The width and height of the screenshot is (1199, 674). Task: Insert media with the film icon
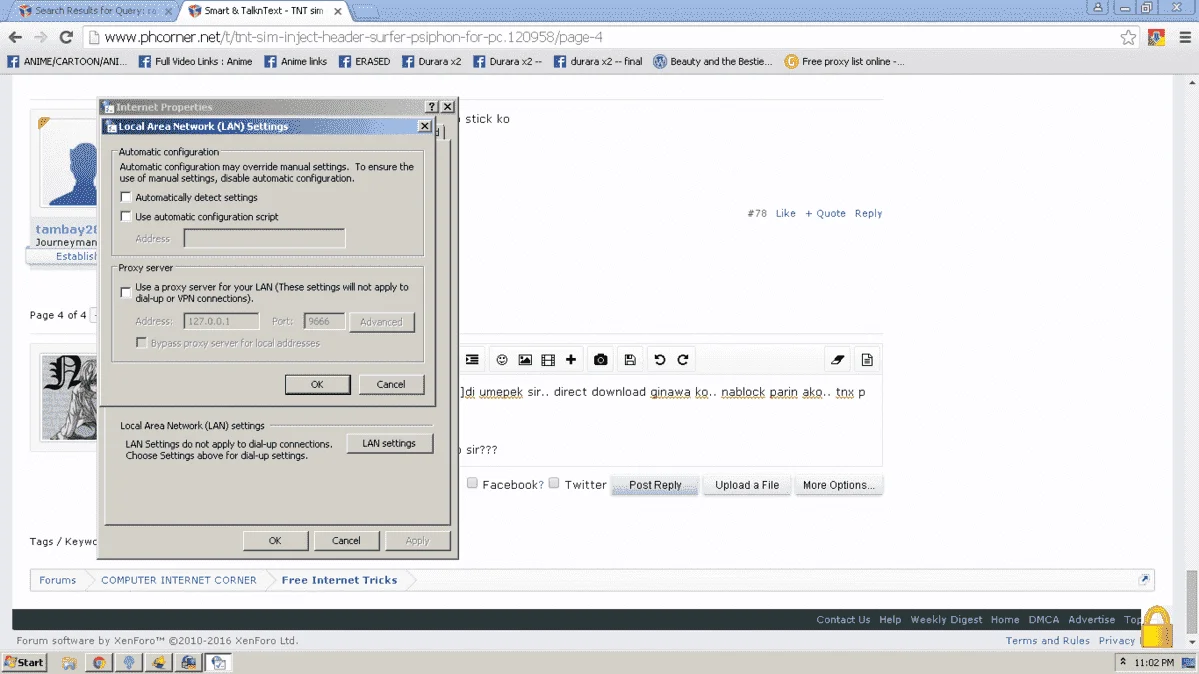(548, 360)
